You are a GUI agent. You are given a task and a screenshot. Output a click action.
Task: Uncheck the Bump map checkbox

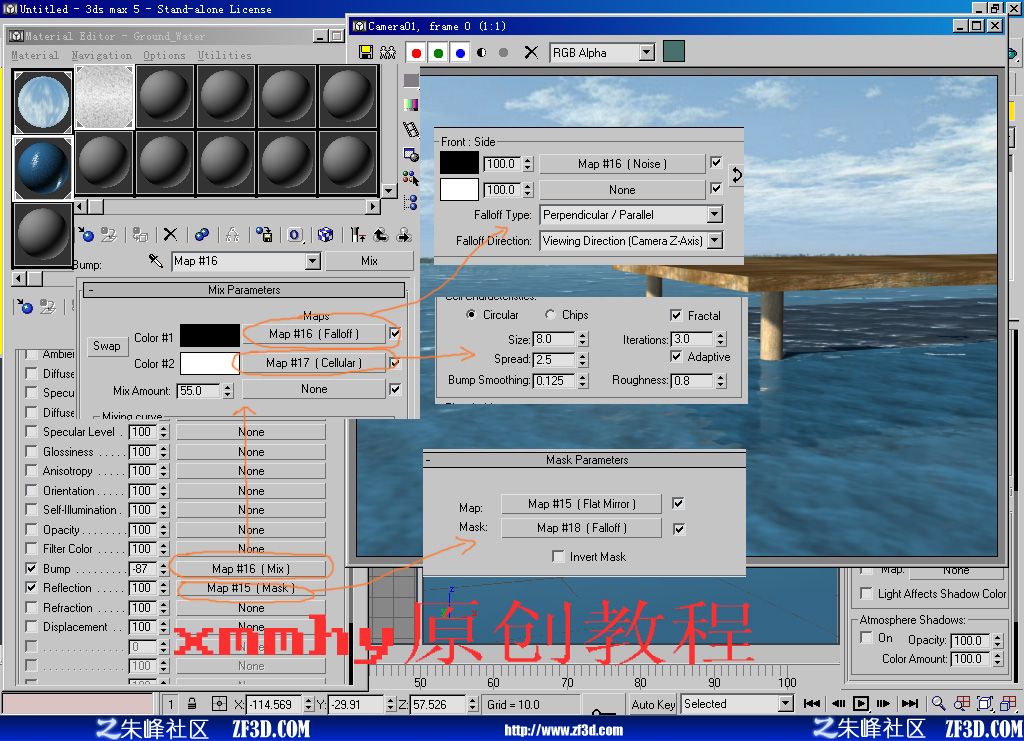pyautogui.click(x=31, y=568)
